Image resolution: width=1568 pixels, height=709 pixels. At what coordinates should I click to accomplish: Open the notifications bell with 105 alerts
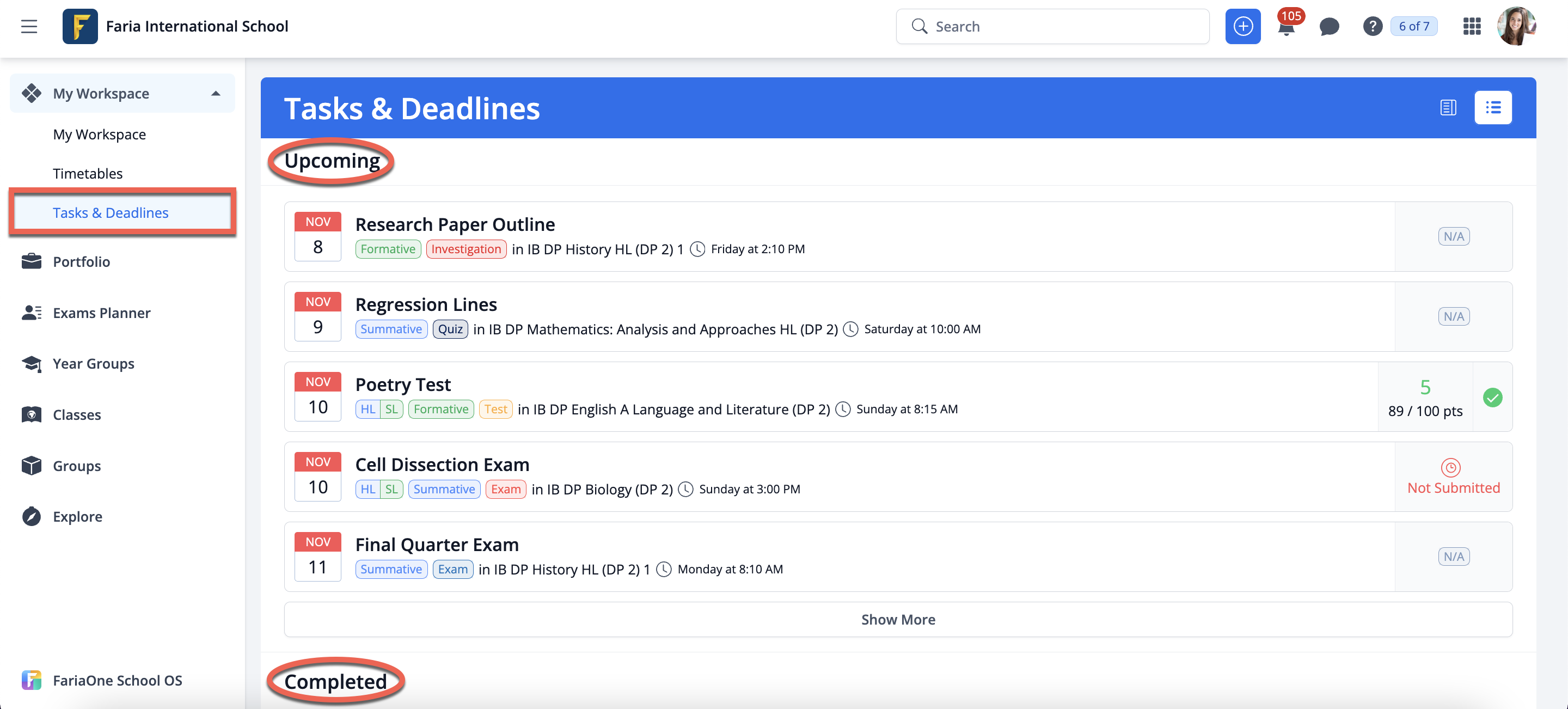(1286, 27)
